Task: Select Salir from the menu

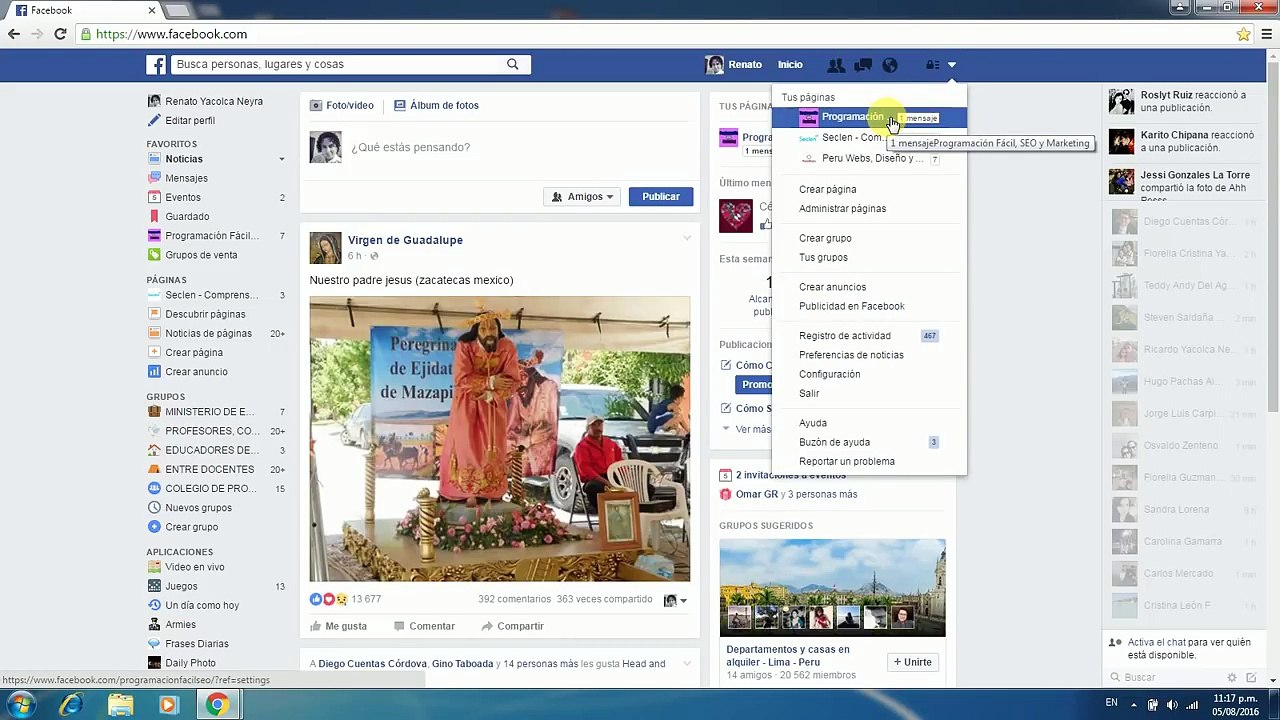Action: [809, 393]
